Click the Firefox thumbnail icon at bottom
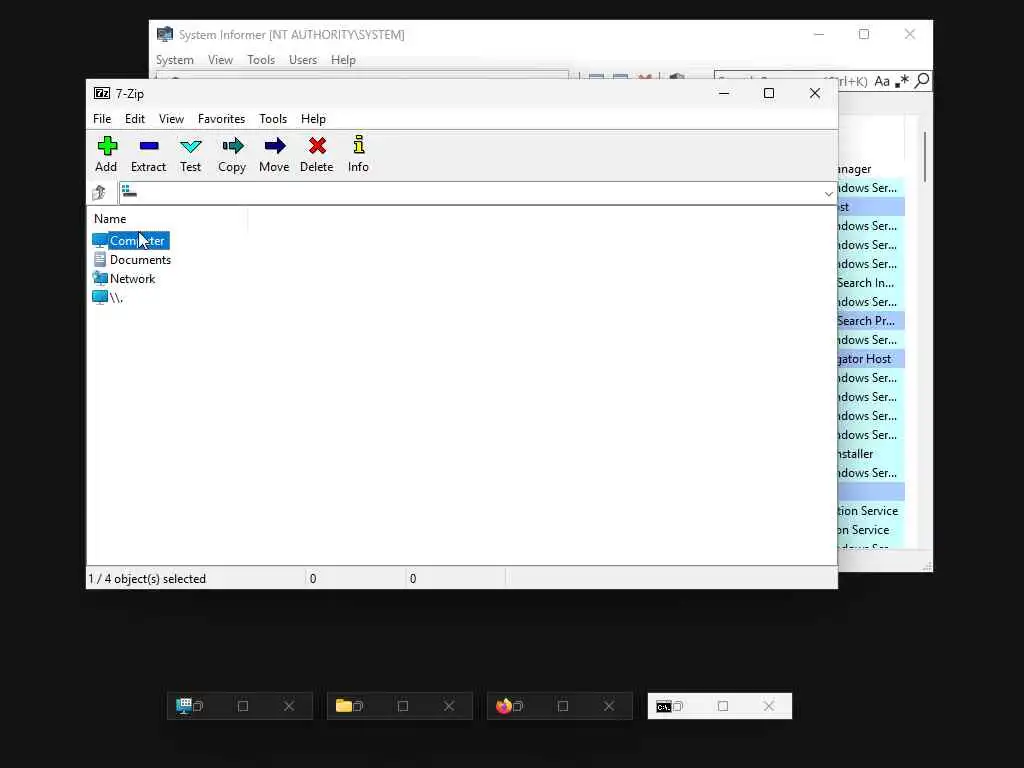This screenshot has width=1024, height=768. pos(504,706)
